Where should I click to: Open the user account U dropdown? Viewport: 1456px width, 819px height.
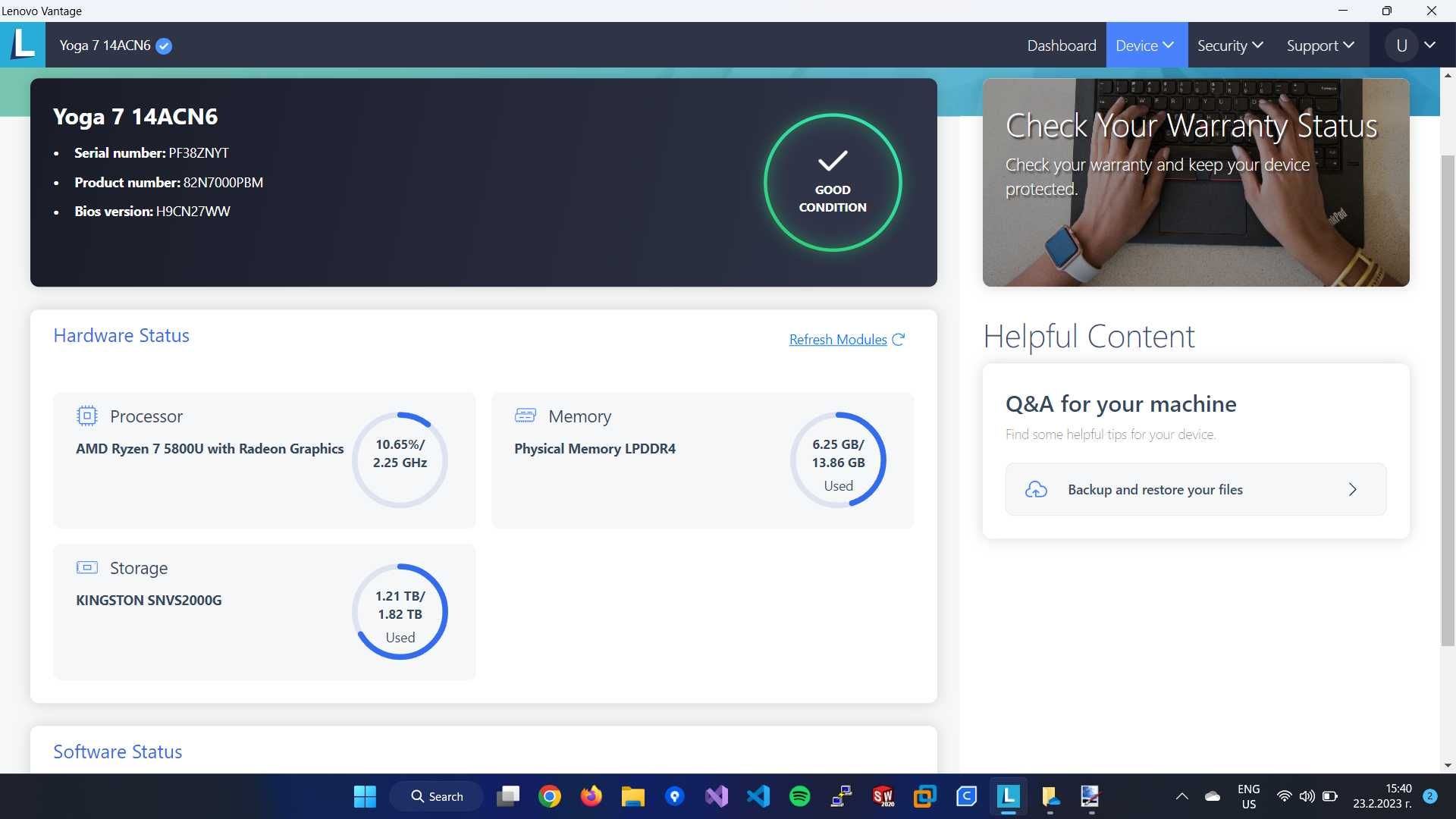coord(1411,45)
